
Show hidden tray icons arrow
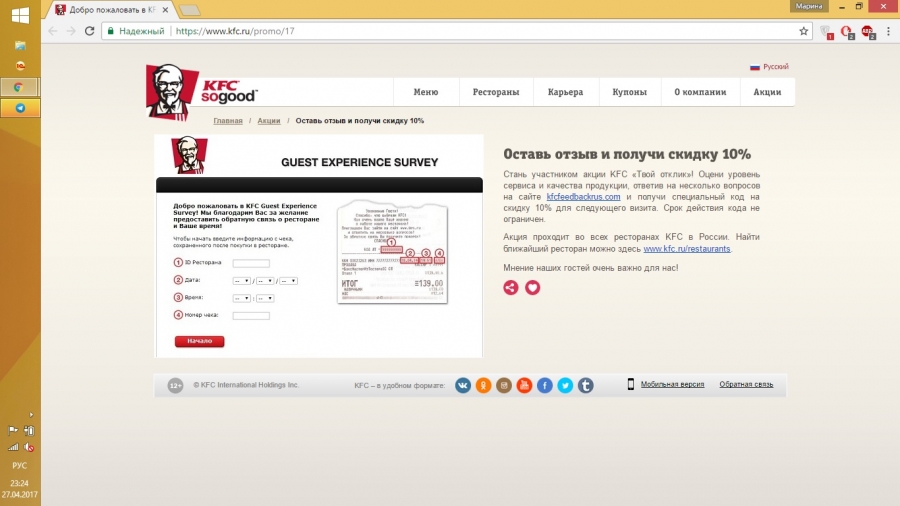(31, 415)
